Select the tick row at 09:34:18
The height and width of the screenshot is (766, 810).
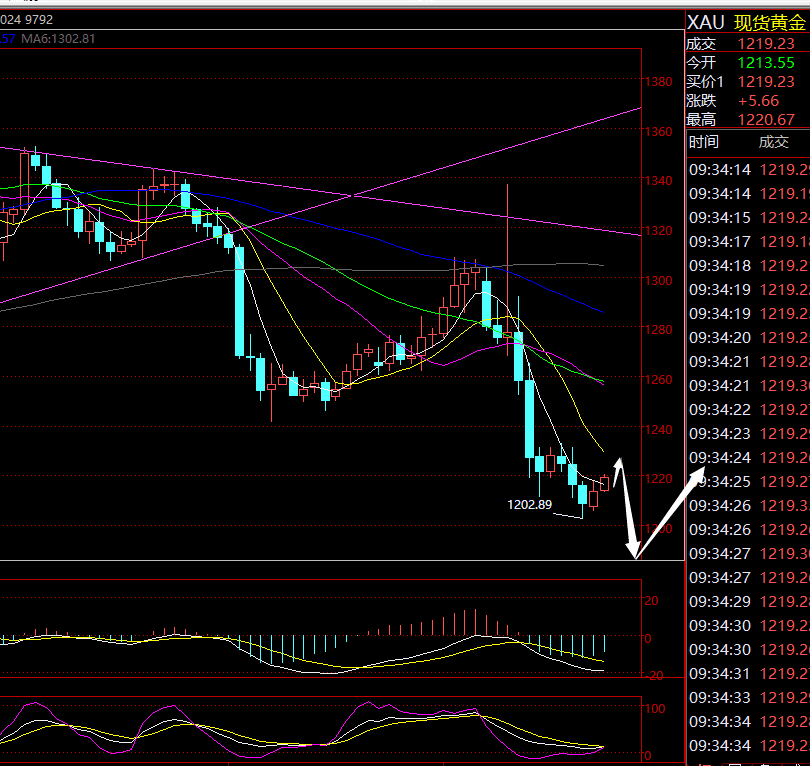tap(749, 266)
